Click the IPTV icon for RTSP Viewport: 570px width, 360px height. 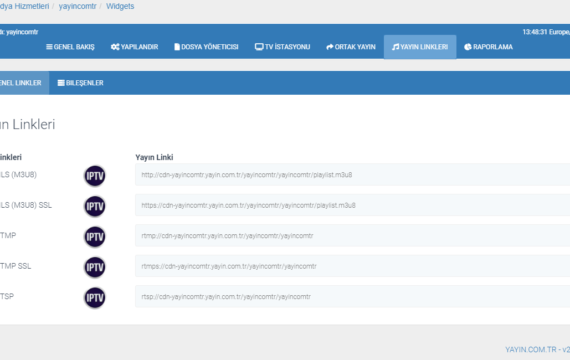95,298
